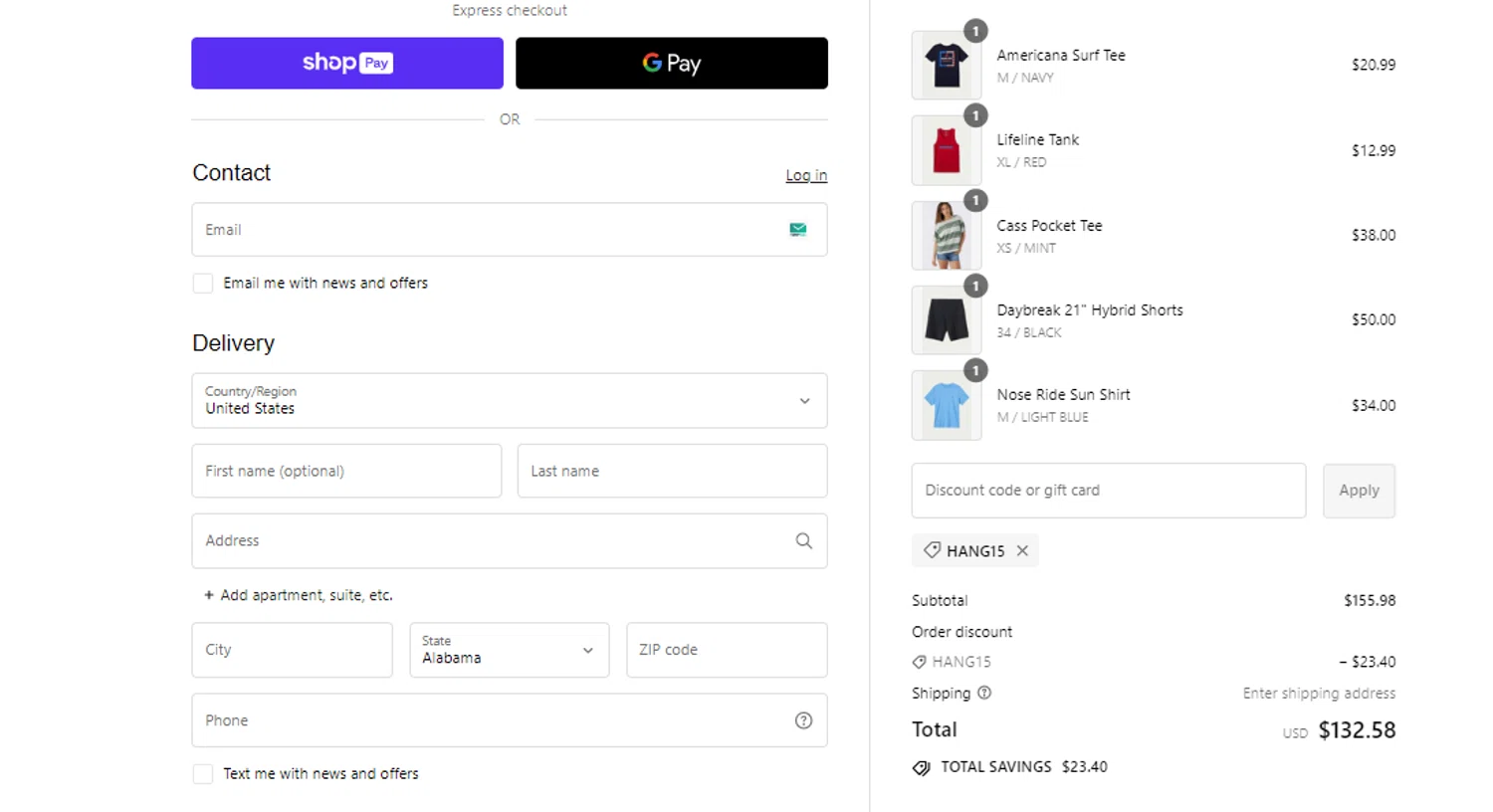Screen dimensions: 1493x812
Task: Expand the State dropdown
Action: 509,650
